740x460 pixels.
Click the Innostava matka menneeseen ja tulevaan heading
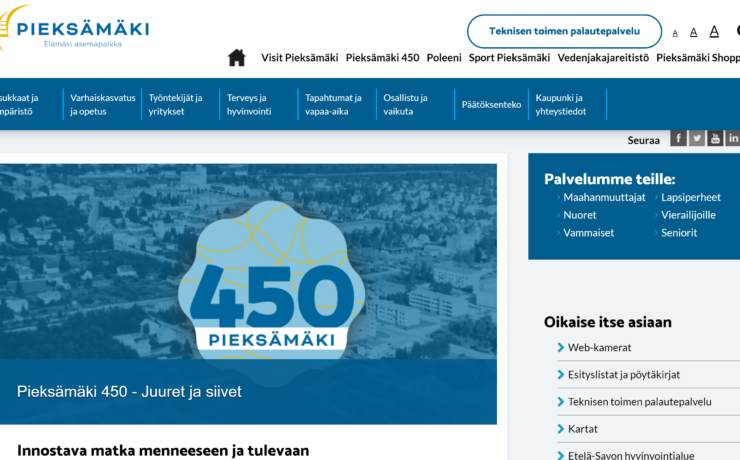point(163,451)
